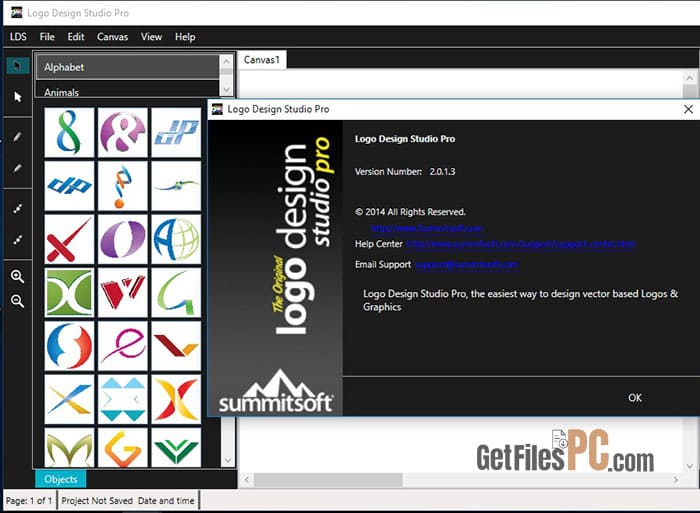Open the Help menu

185,37
